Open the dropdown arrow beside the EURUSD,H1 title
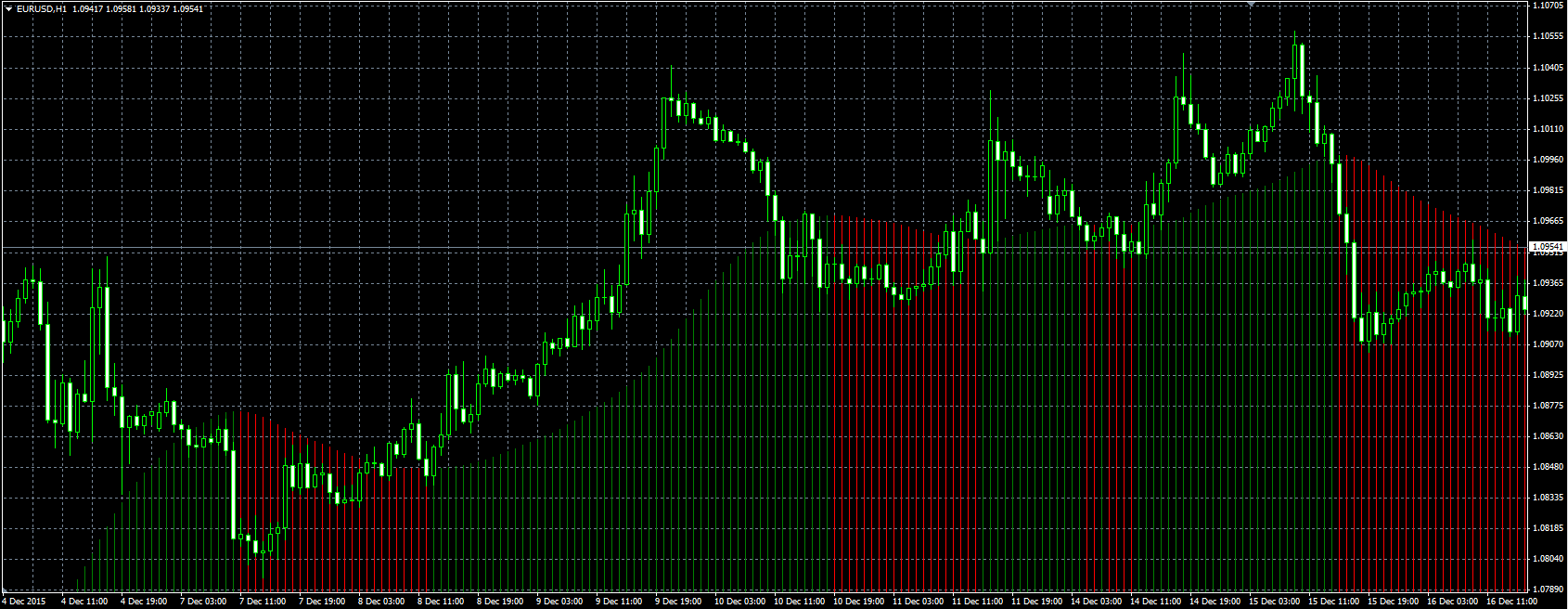The height and width of the screenshot is (609, 1568). [x=8, y=8]
